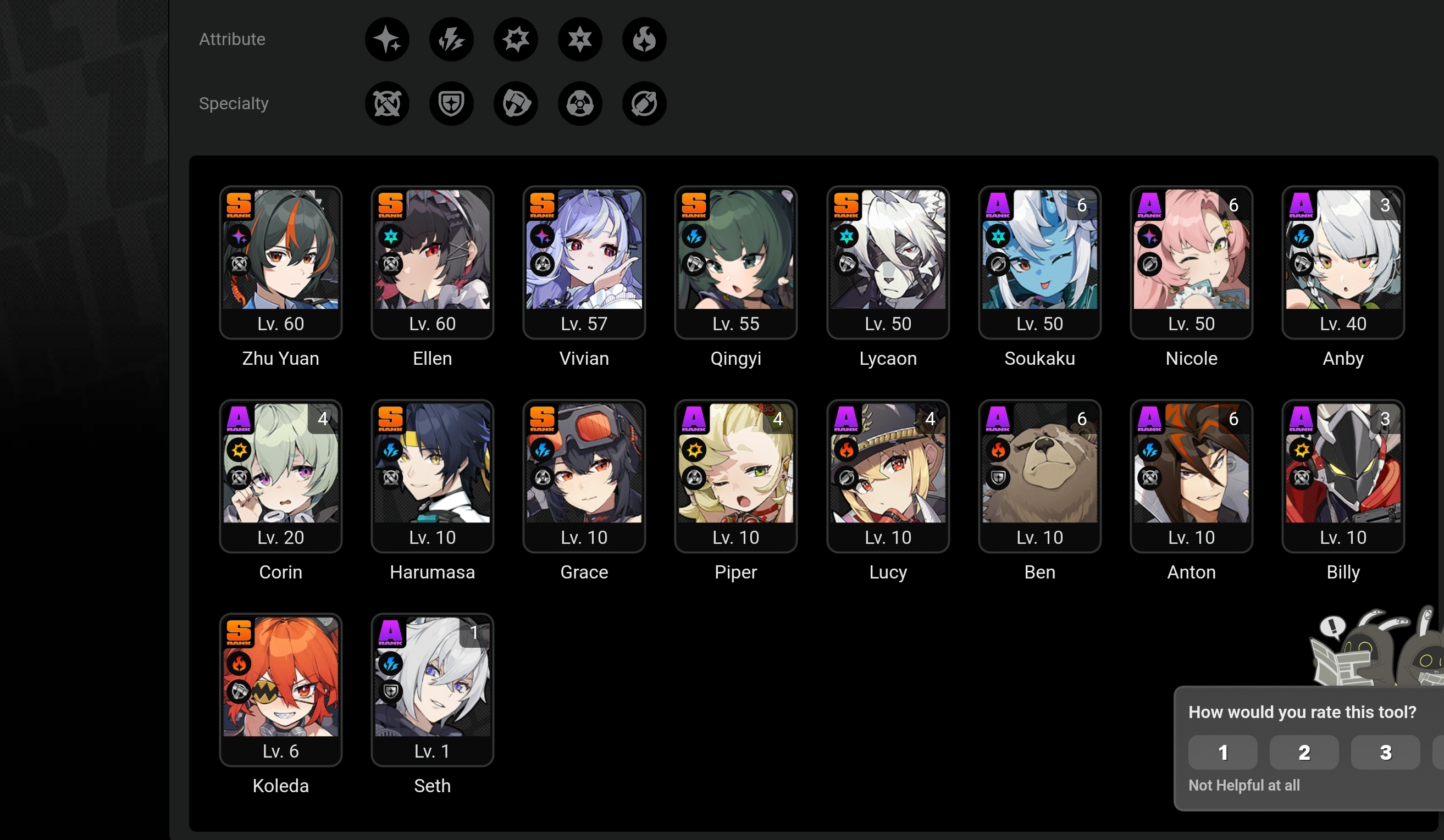This screenshot has height=840, width=1444.
Task: Filter by Fire attribute icon
Action: point(644,40)
